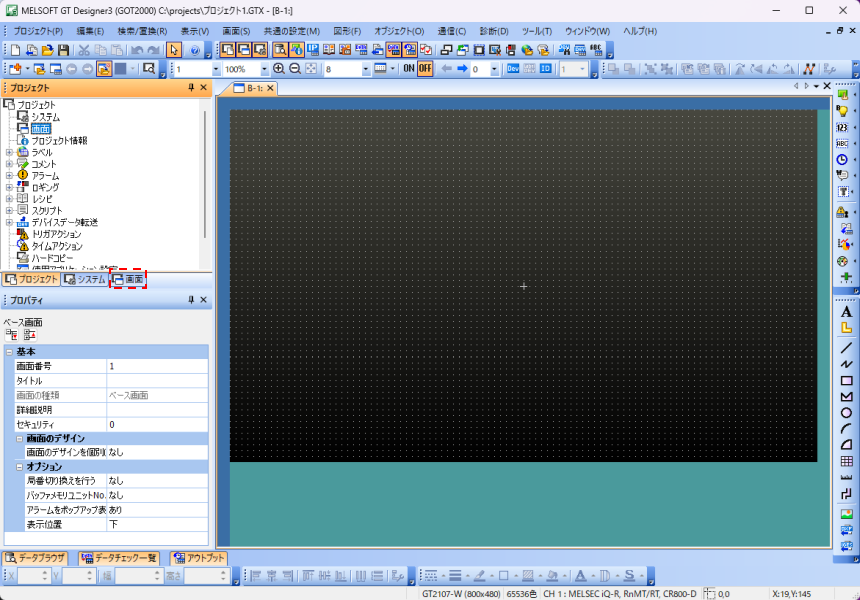Image resolution: width=860 pixels, height=600 pixels.
Task: Click the Save project icon
Action: pyautogui.click(x=63, y=50)
